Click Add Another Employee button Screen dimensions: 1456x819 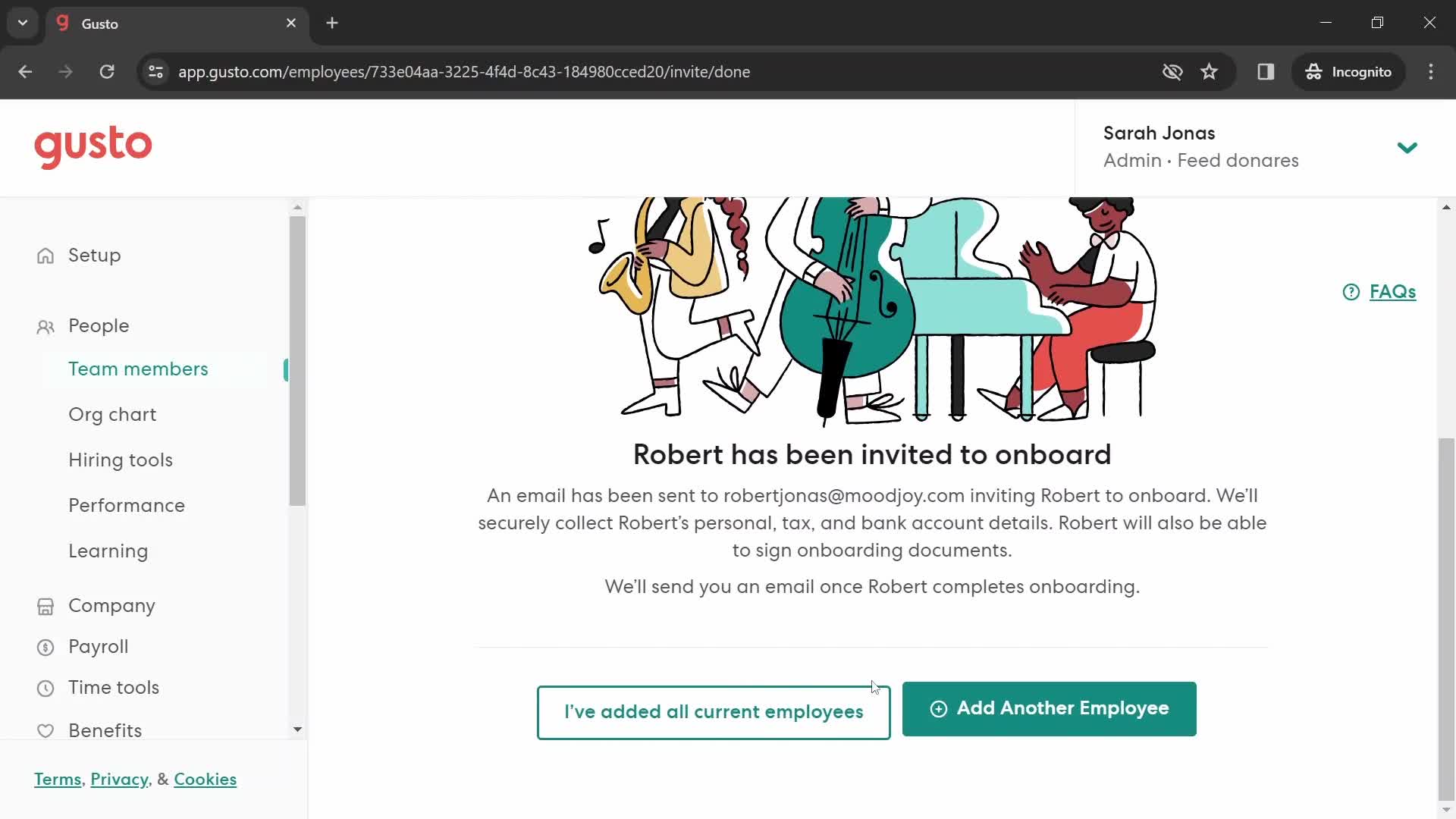1048,708
